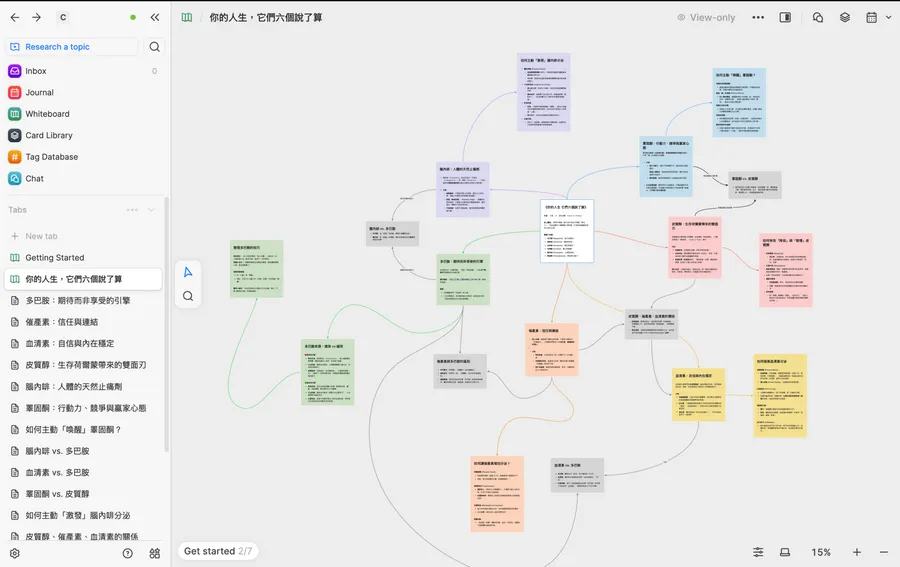Screen dimensions: 900x567
Task: Switch to the Getting Started tab
Action: 54,258
